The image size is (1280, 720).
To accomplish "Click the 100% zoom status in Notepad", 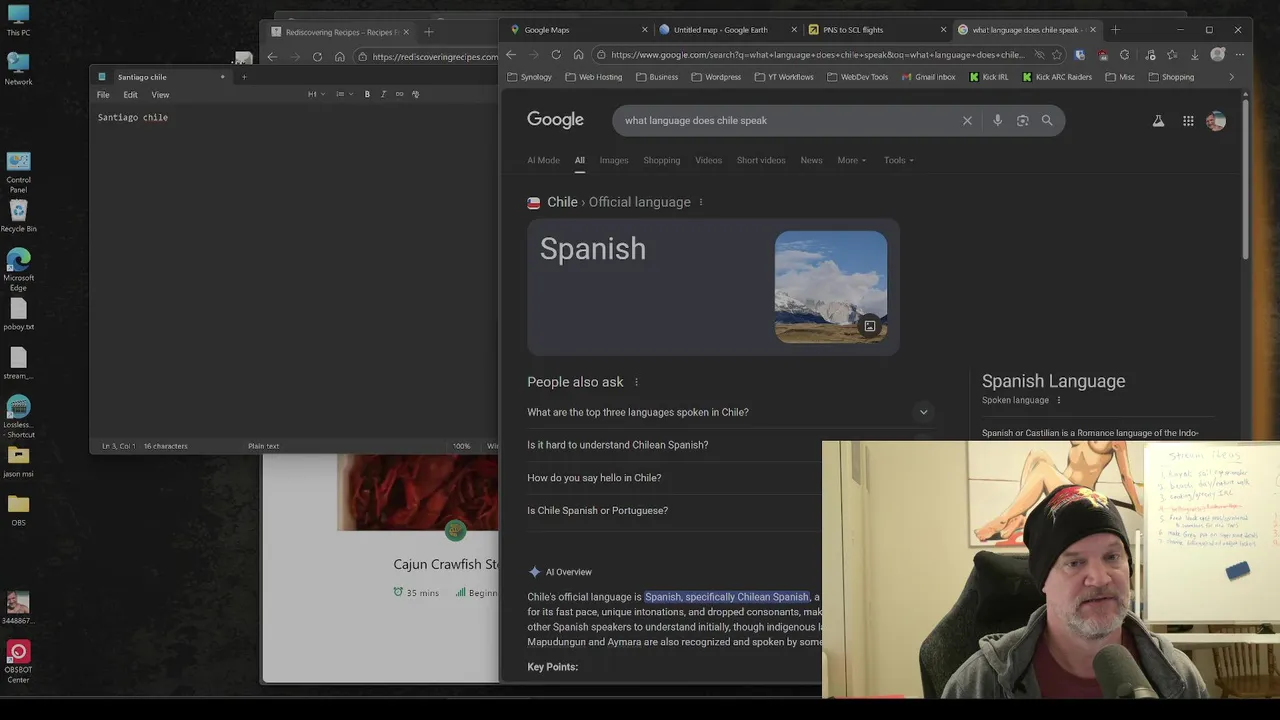I will point(461,446).
